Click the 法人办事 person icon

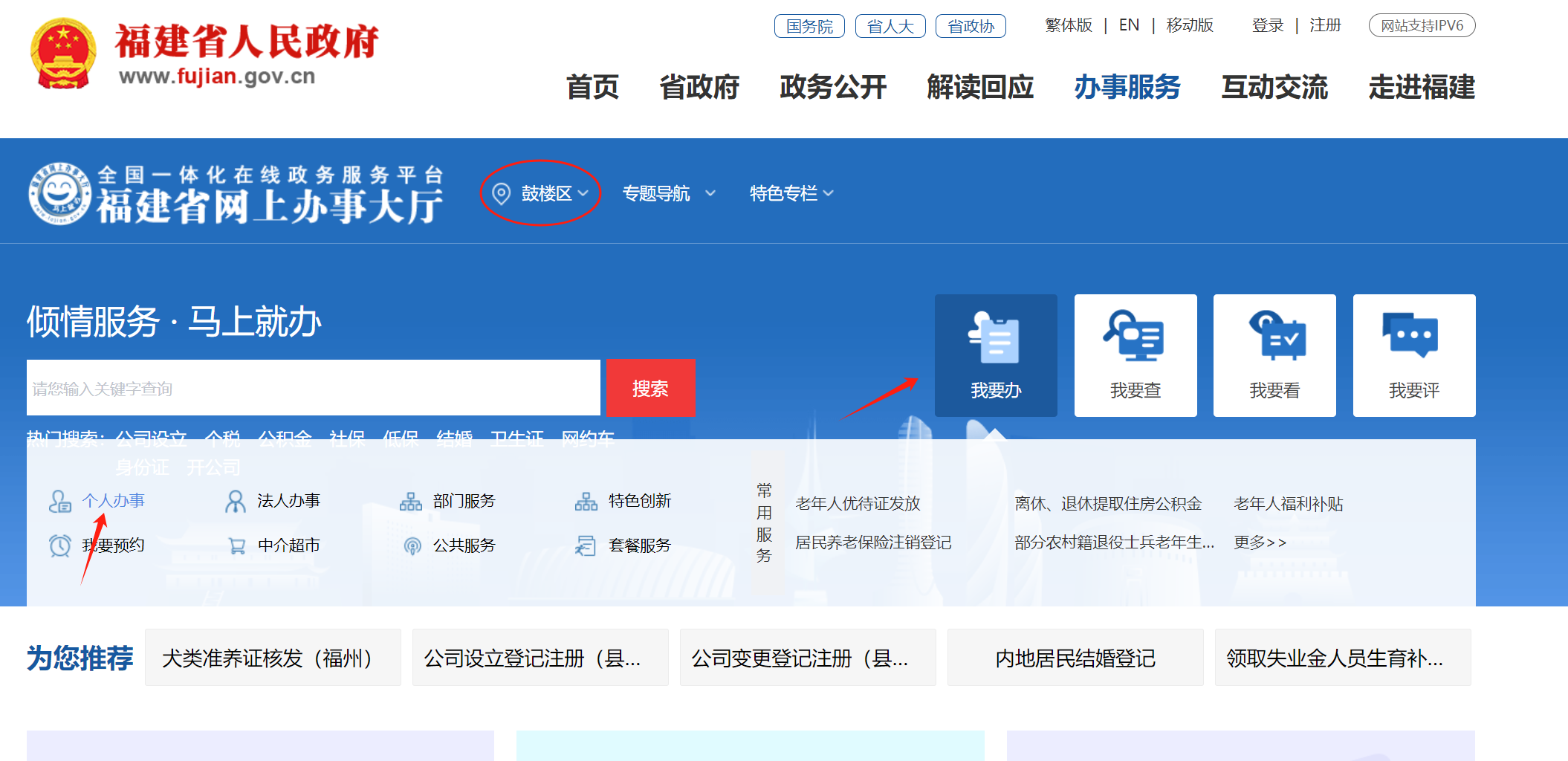(235, 502)
